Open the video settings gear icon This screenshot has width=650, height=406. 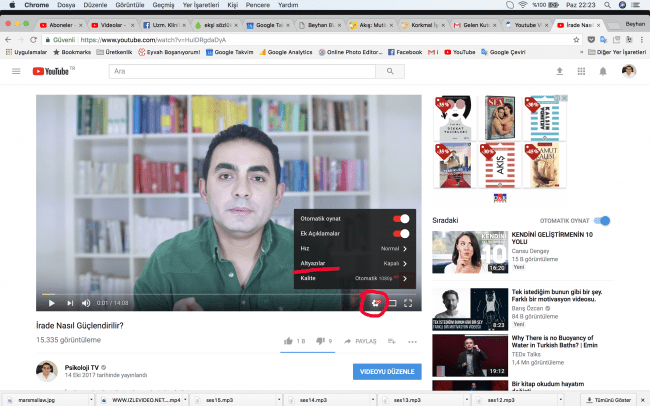[375, 302]
